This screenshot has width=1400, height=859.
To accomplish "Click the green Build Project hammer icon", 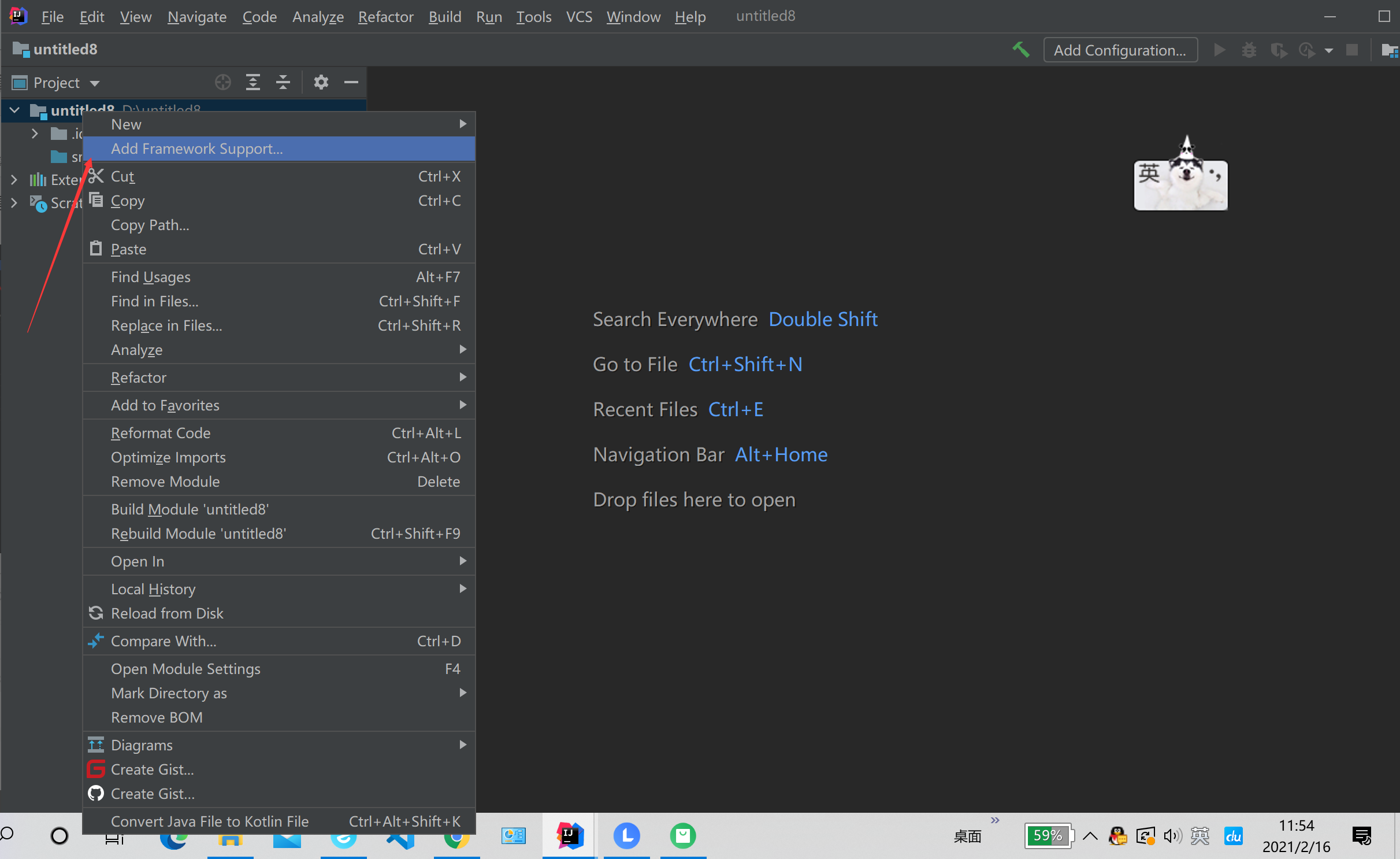I will tap(1020, 50).
